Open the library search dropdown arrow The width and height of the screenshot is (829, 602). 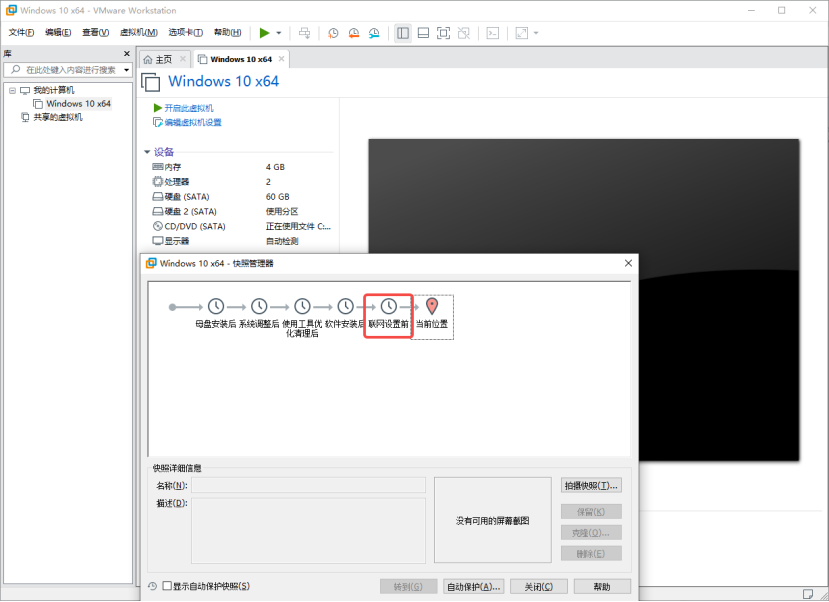[x=126, y=70]
